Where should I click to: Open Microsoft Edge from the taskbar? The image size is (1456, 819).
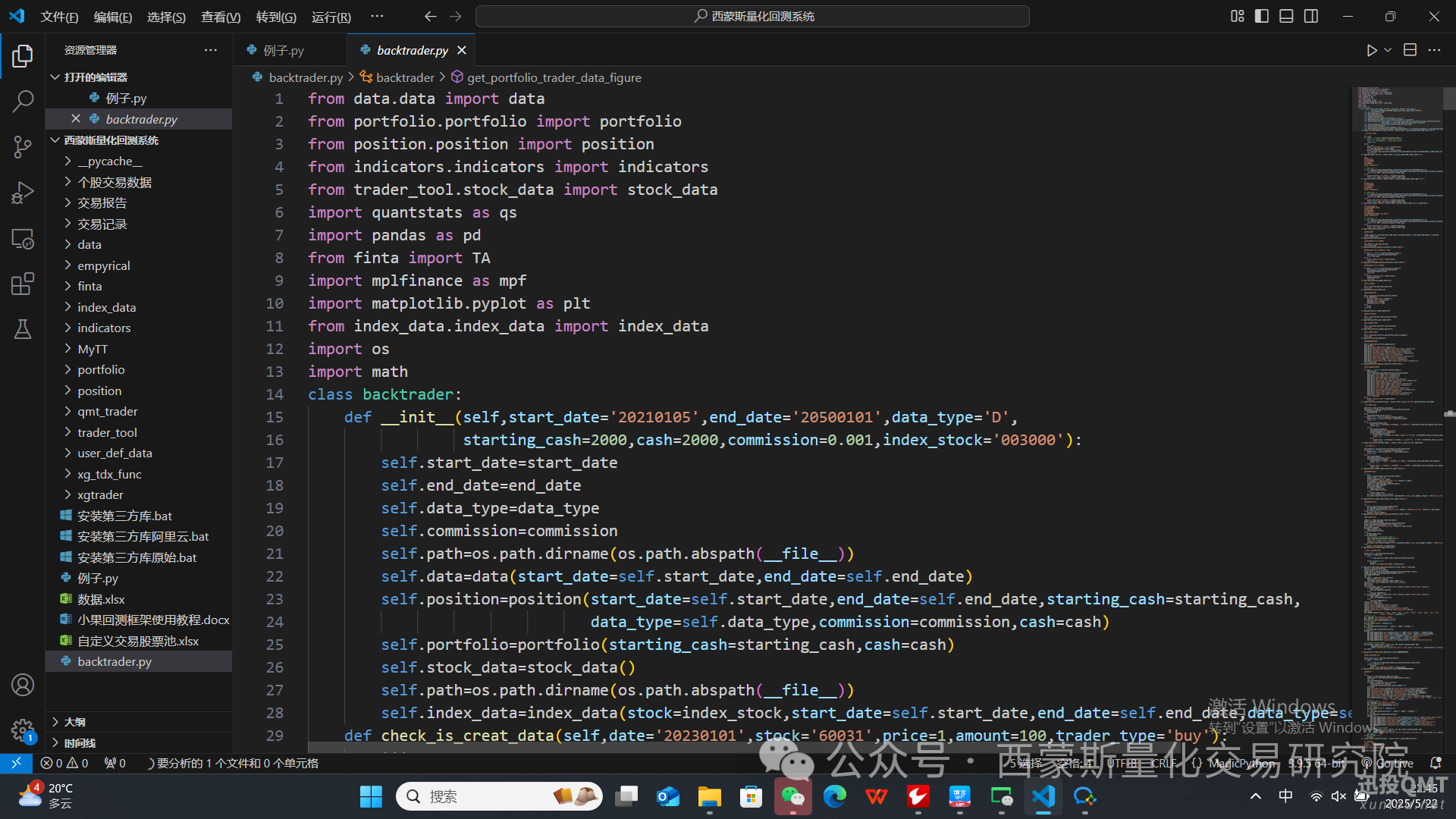(835, 796)
